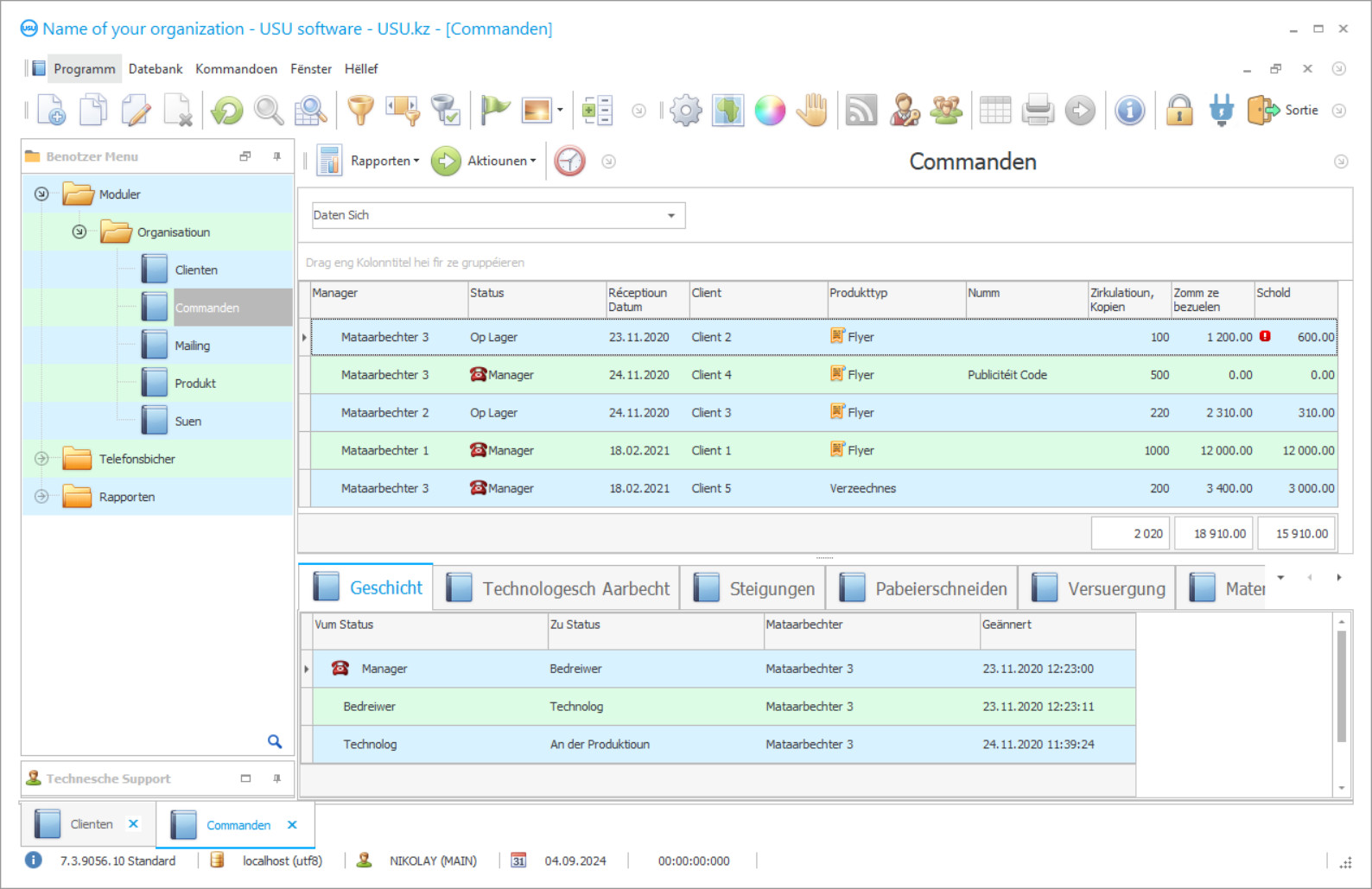
Task: Open the settings gear icon
Action: point(686,111)
